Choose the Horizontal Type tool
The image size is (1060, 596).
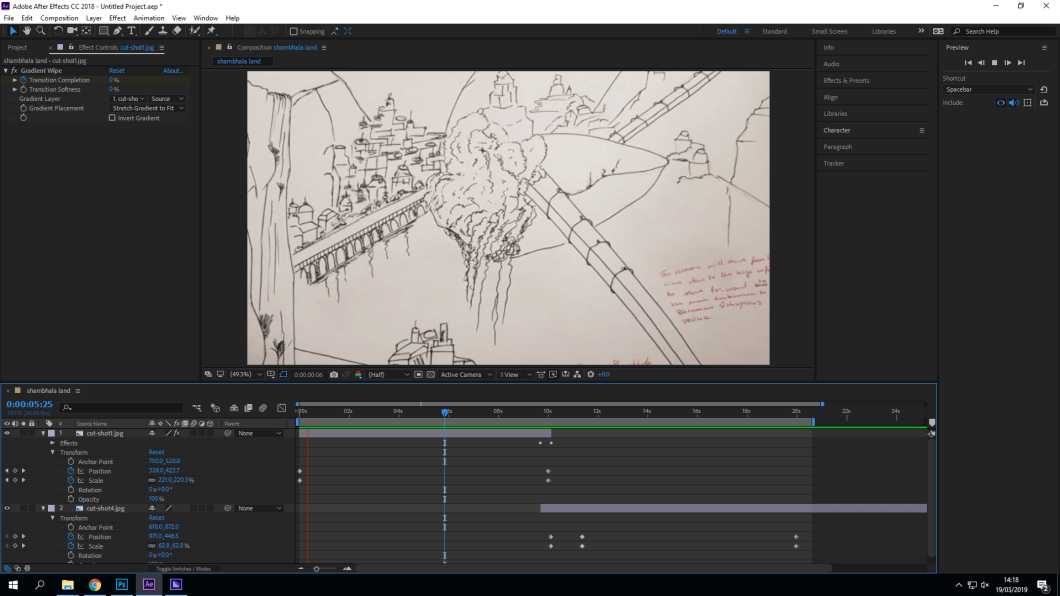coord(131,31)
